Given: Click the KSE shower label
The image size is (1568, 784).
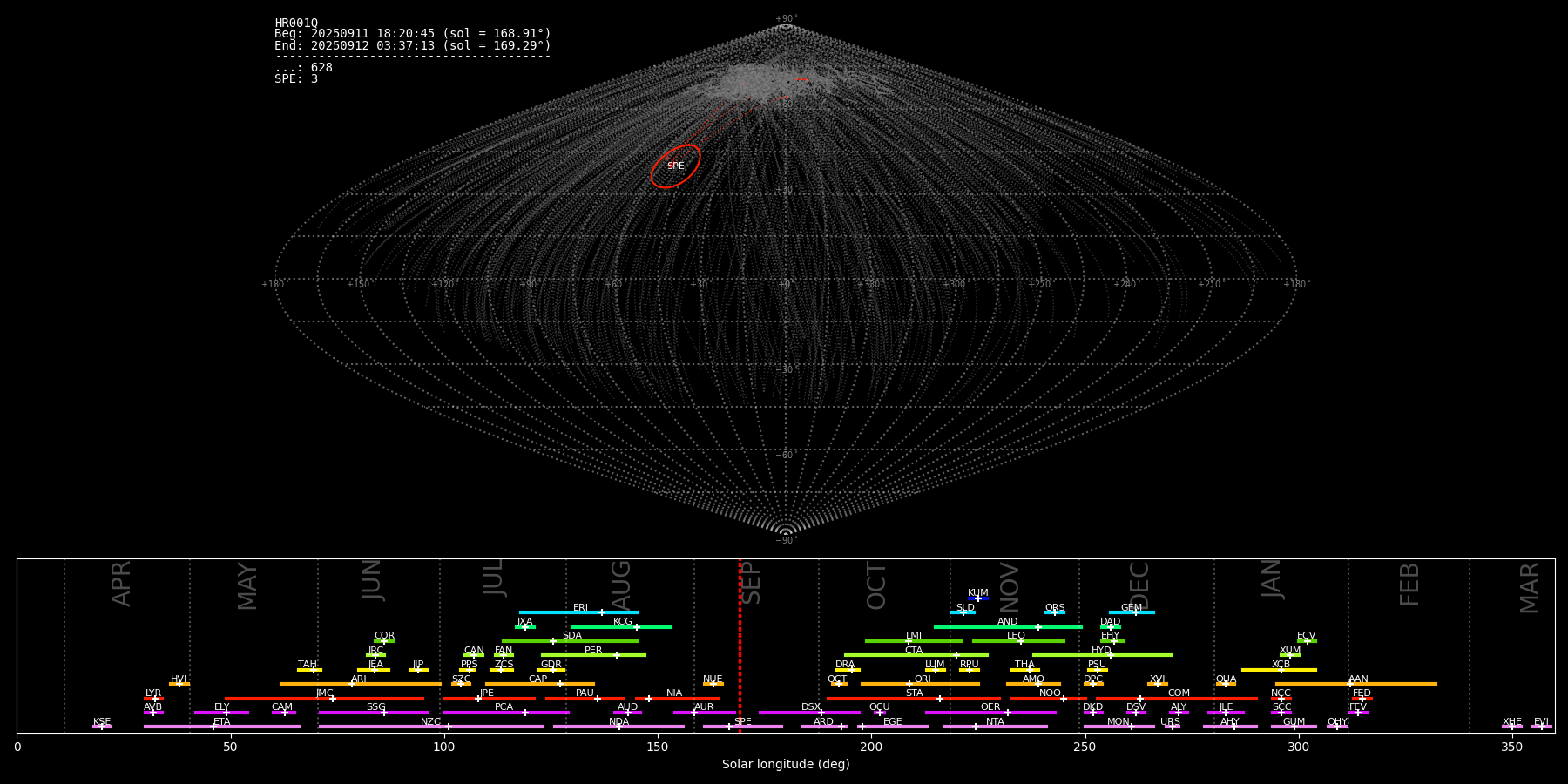Looking at the screenshot, I should tap(102, 722).
